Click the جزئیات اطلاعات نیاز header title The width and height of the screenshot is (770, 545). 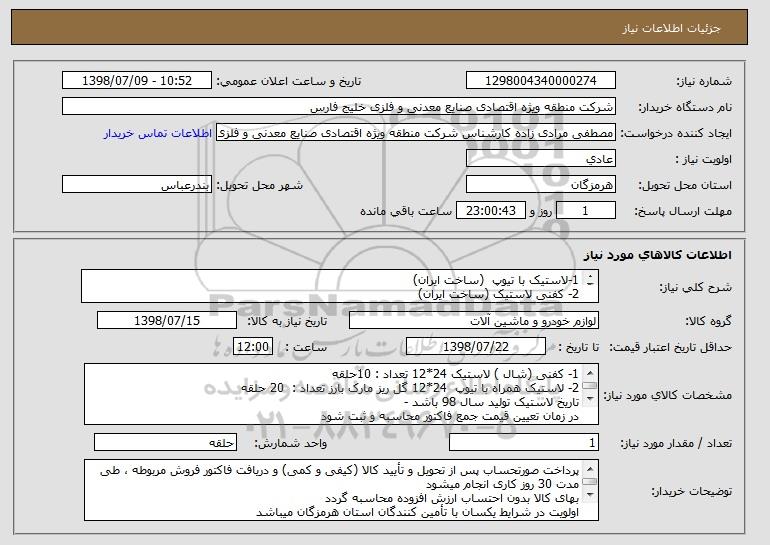(671, 28)
